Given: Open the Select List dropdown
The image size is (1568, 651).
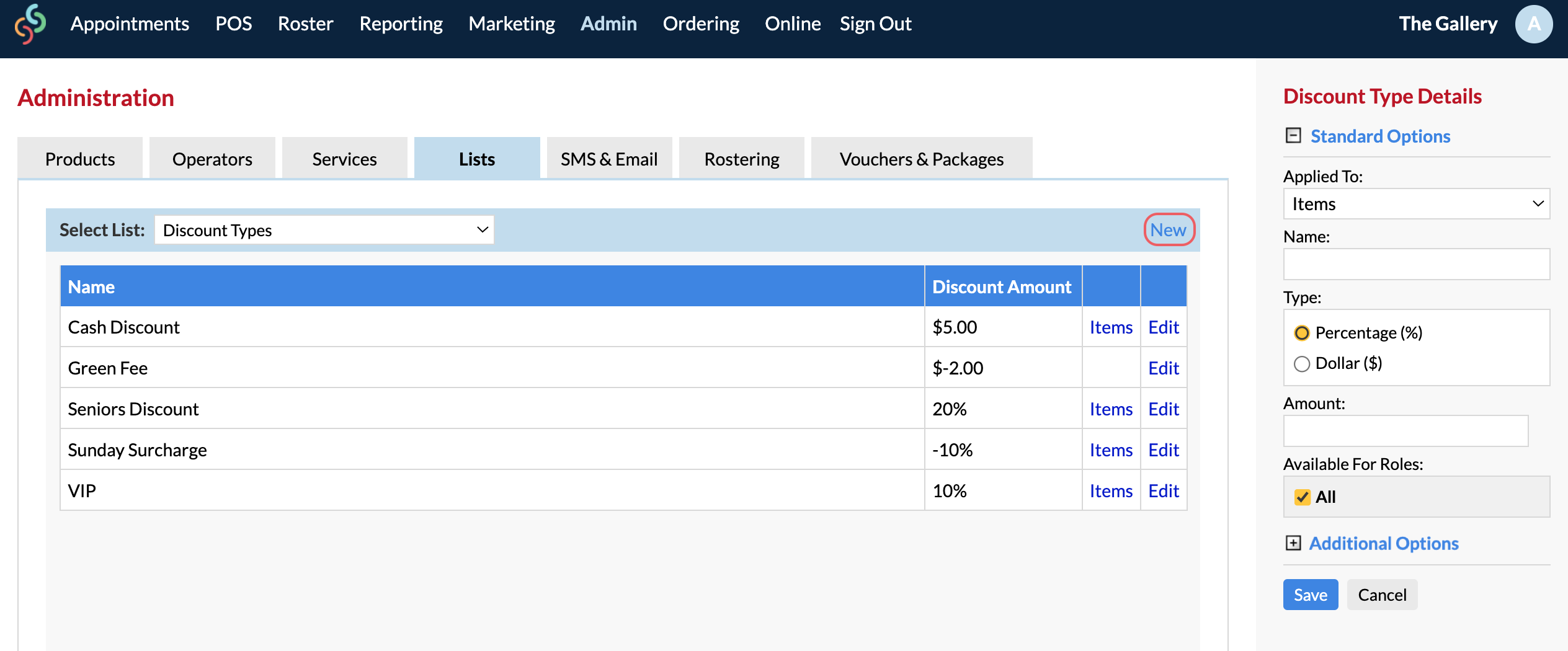Looking at the screenshot, I should (324, 230).
